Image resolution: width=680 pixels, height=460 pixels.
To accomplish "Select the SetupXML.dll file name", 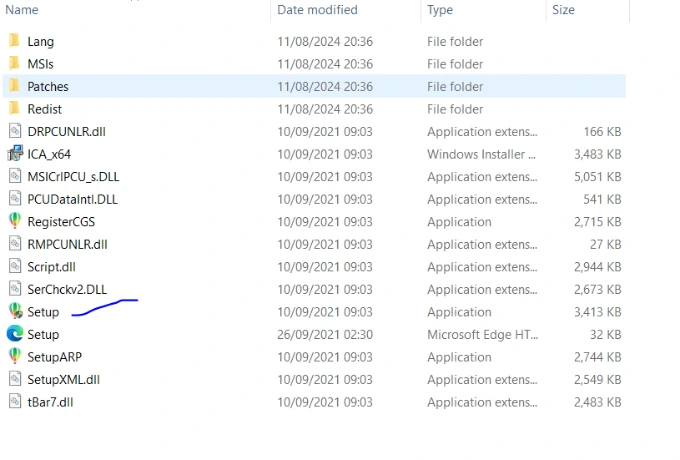I will click(64, 380).
